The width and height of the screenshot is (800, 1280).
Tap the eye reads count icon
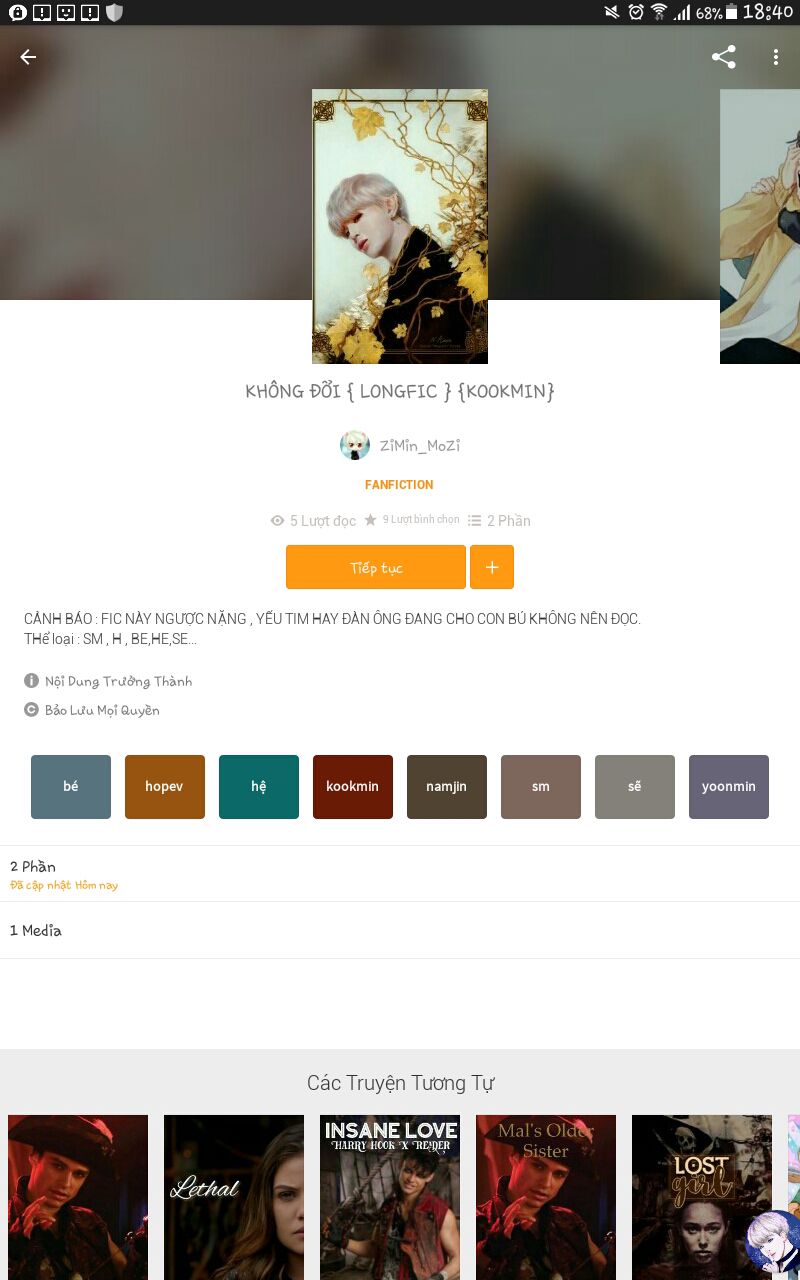(x=278, y=521)
